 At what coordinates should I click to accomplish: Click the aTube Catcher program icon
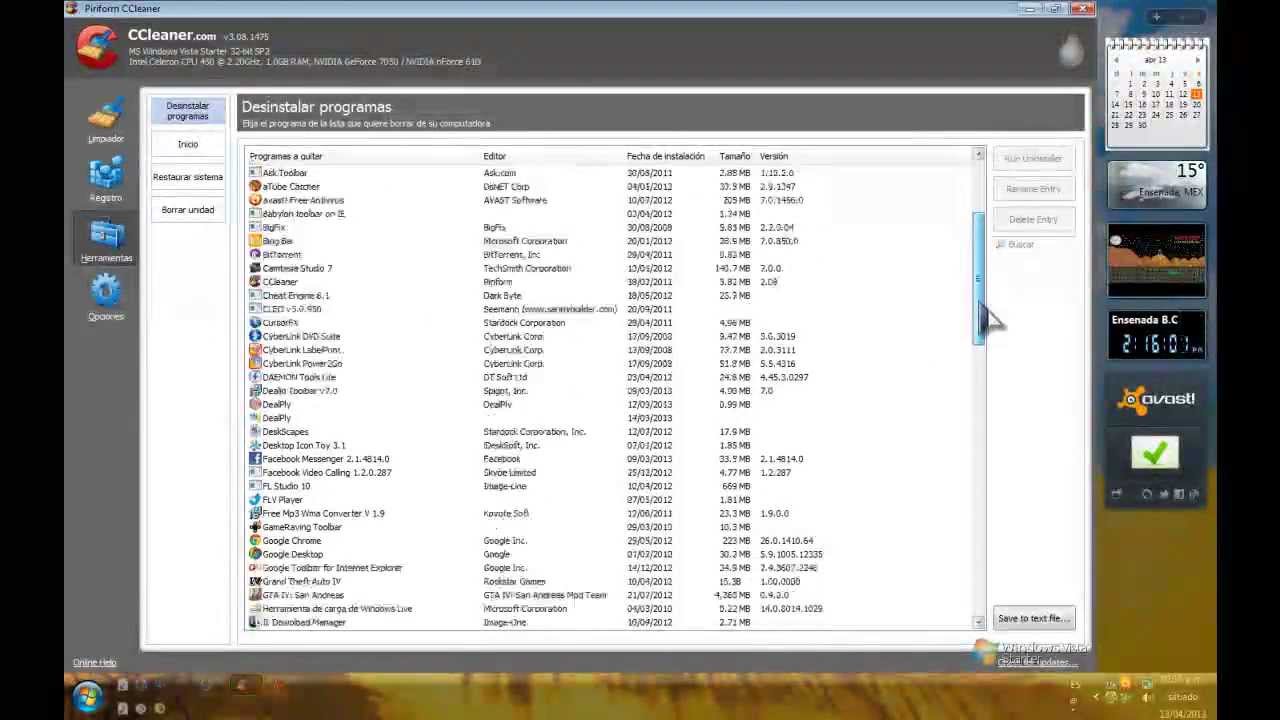(255, 186)
